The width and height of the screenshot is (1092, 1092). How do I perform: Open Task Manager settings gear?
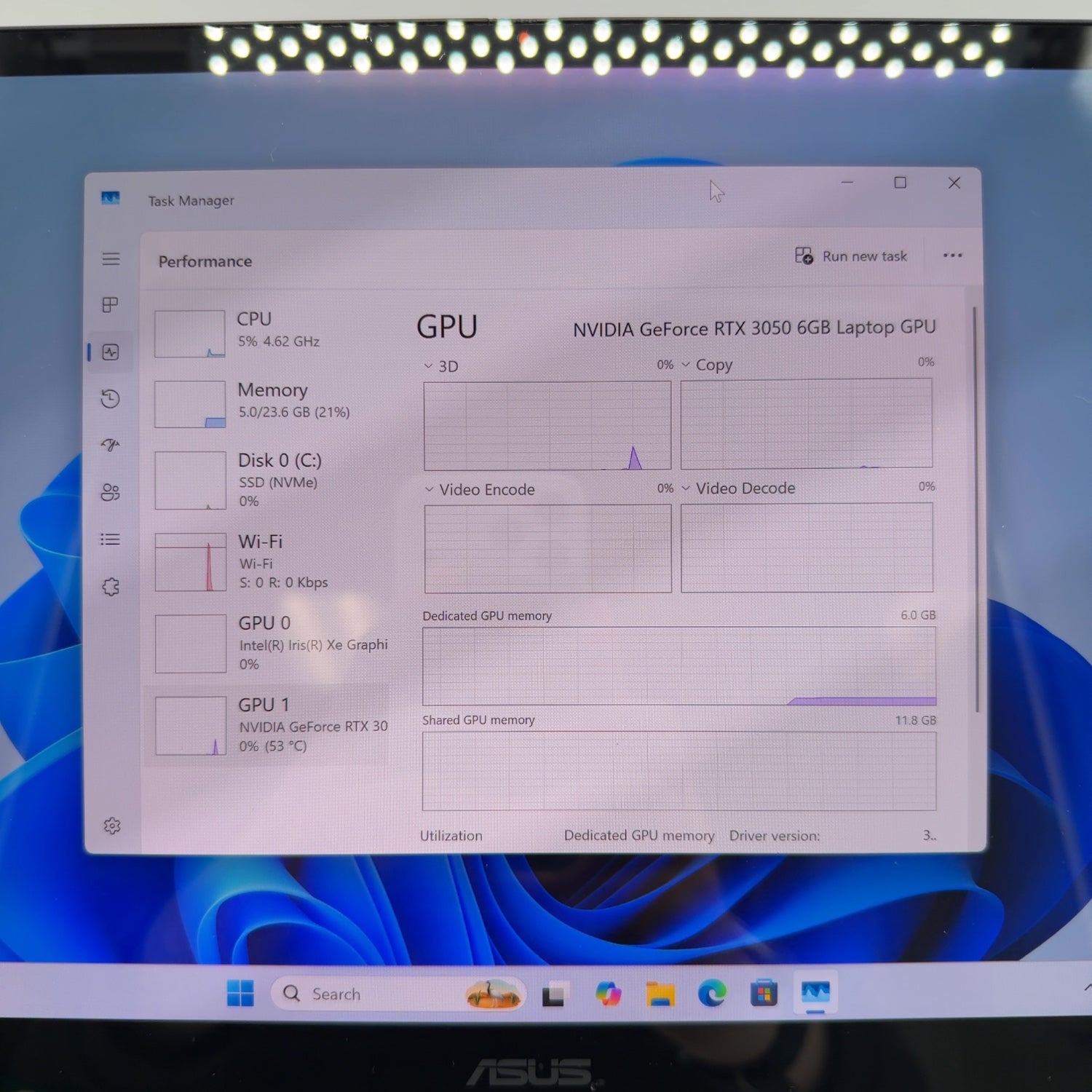point(112,826)
